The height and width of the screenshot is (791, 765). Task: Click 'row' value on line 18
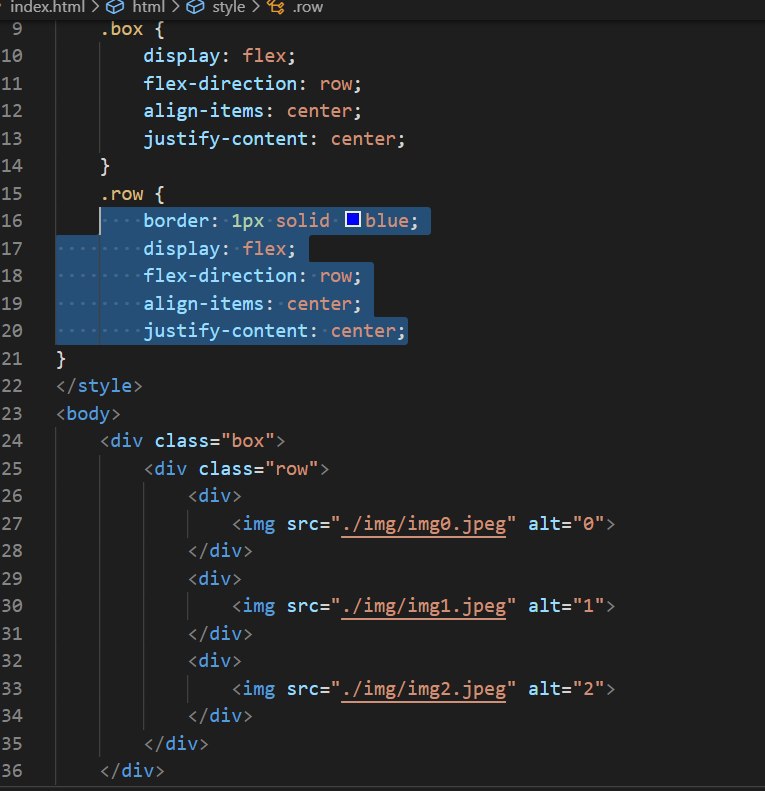click(x=336, y=276)
